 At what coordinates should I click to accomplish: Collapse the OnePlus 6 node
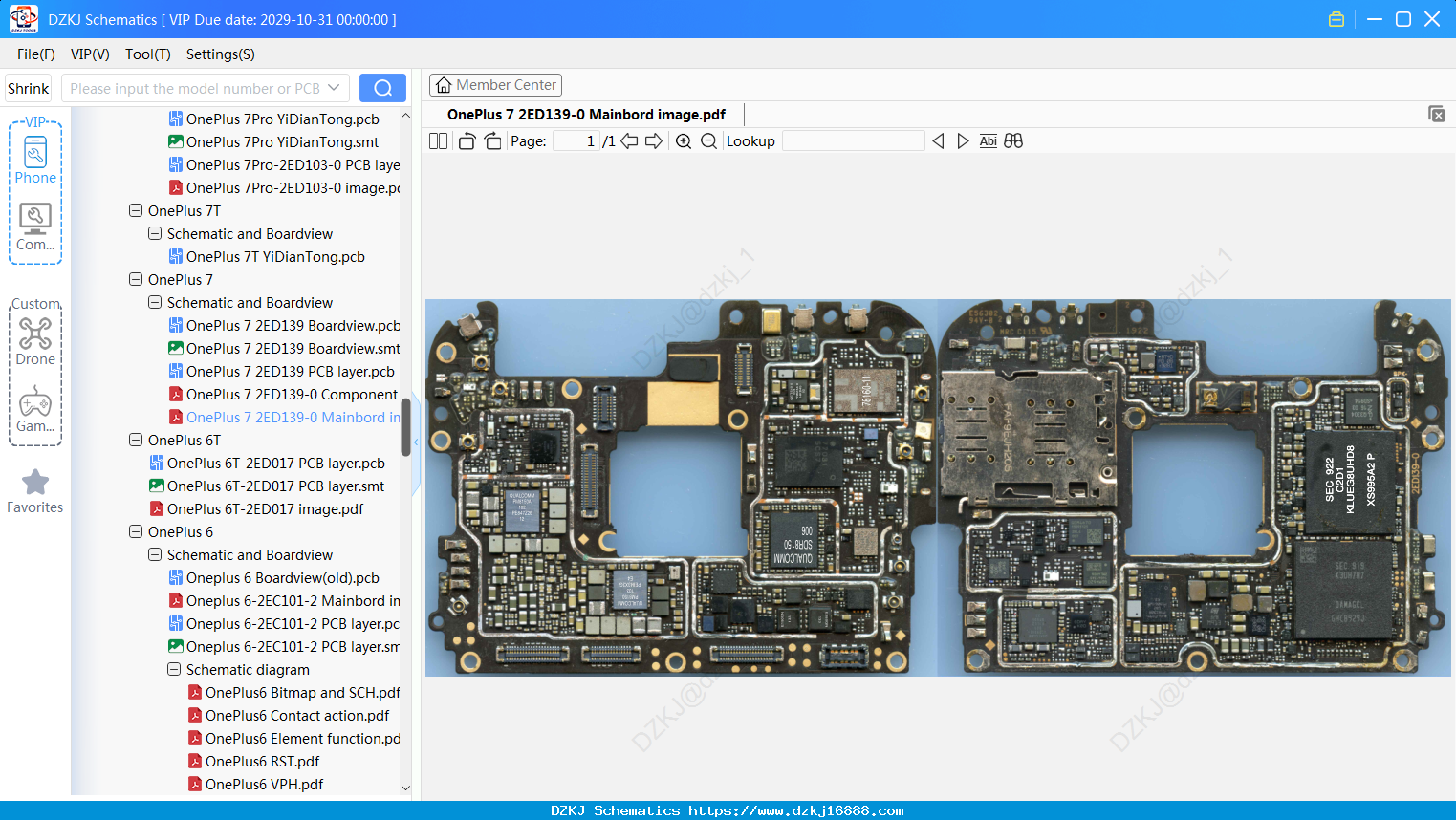pyautogui.click(x=136, y=531)
